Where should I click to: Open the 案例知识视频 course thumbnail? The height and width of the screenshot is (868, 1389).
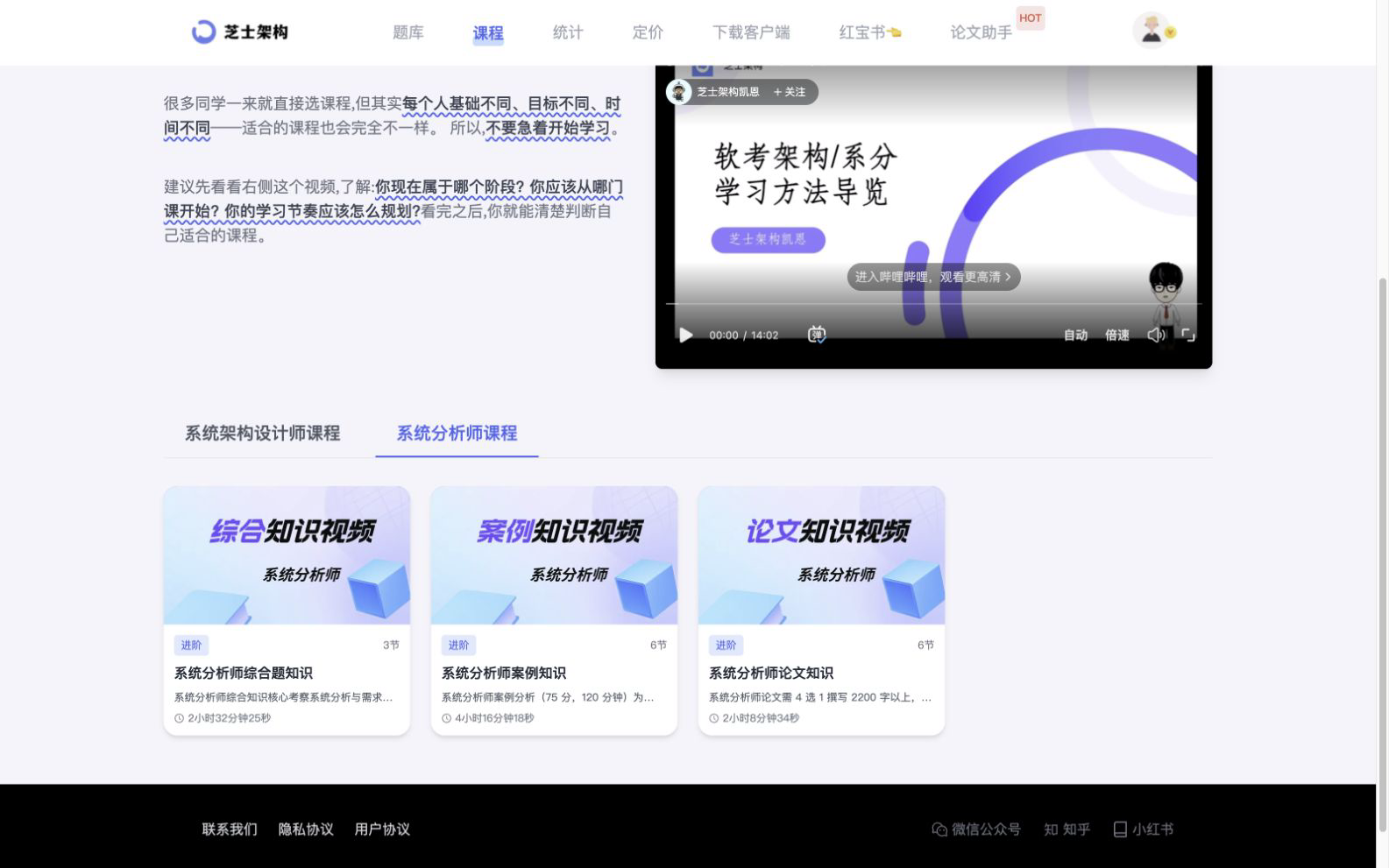(554, 555)
